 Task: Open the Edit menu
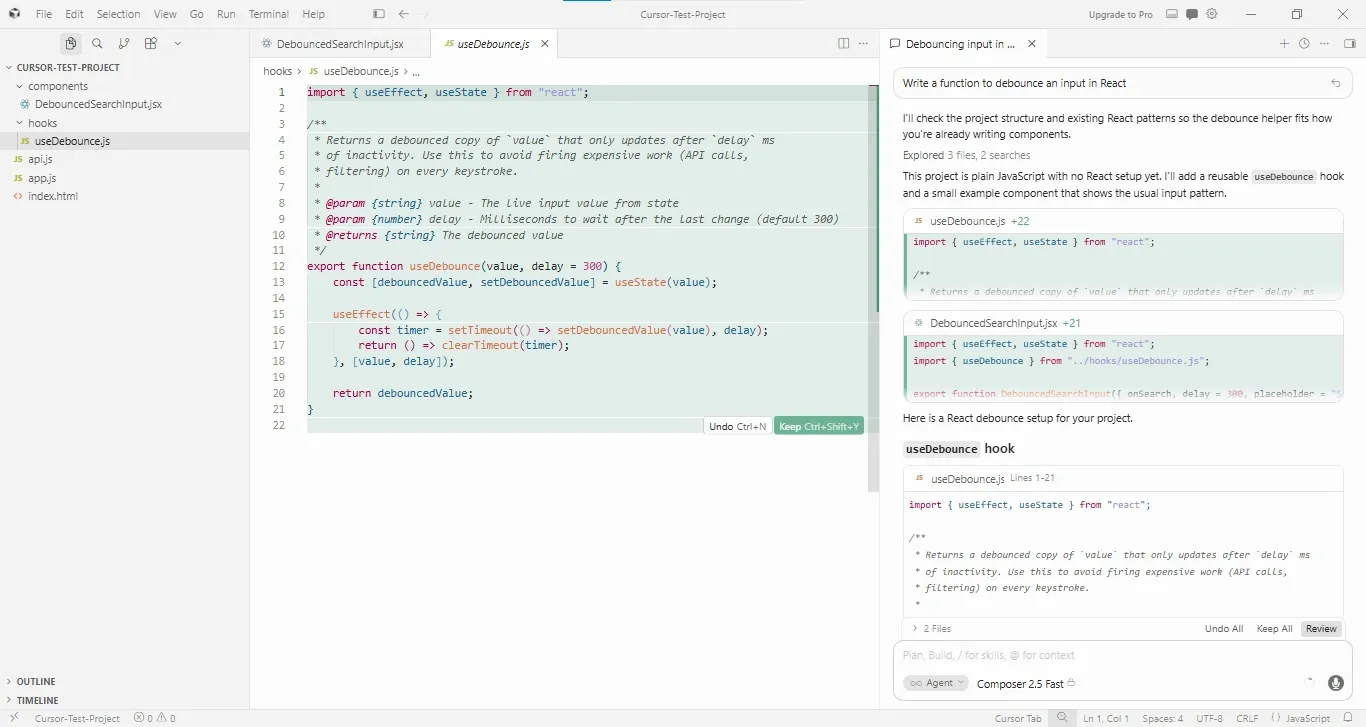pyautogui.click(x=75, y=14)
